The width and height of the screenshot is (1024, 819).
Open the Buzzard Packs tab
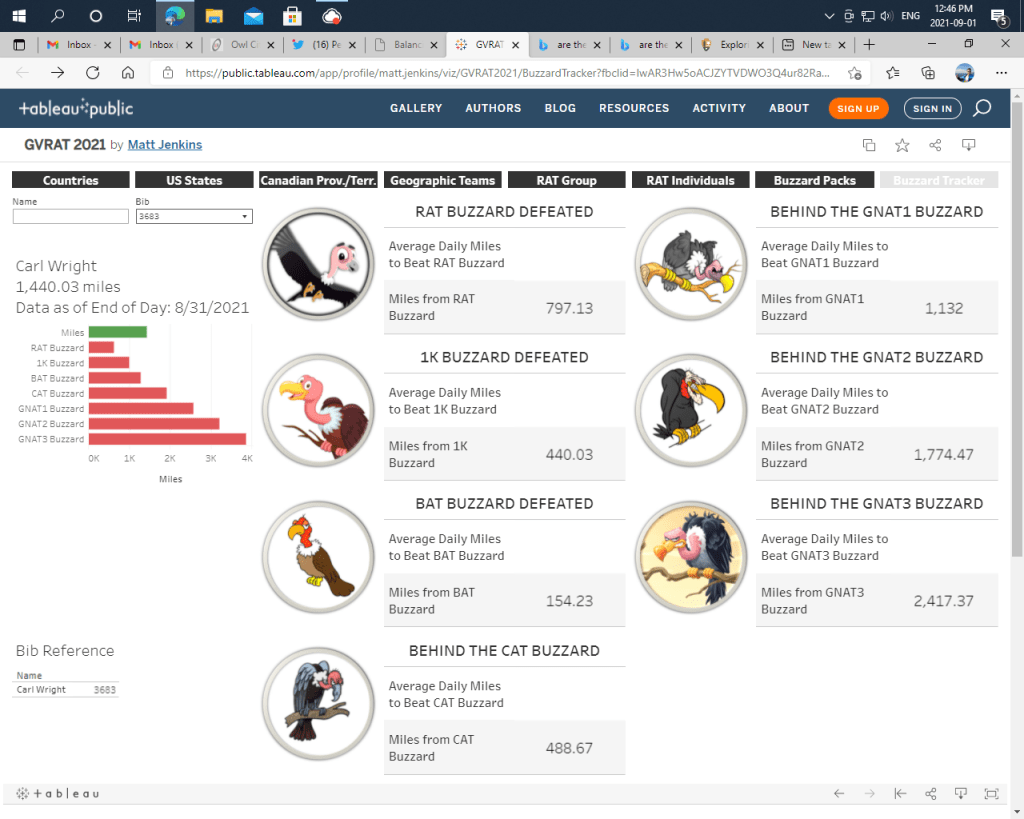[x=815, y=180]
